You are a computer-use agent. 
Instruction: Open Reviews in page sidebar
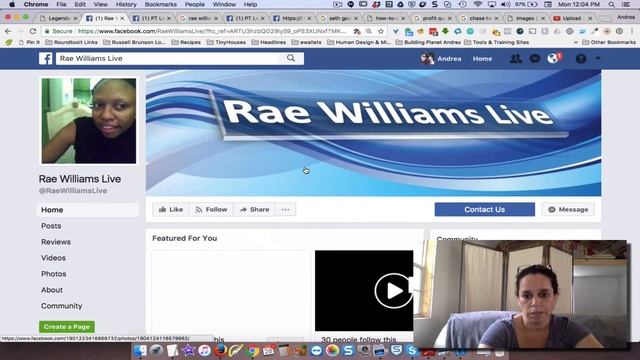(x=56, y=242)
